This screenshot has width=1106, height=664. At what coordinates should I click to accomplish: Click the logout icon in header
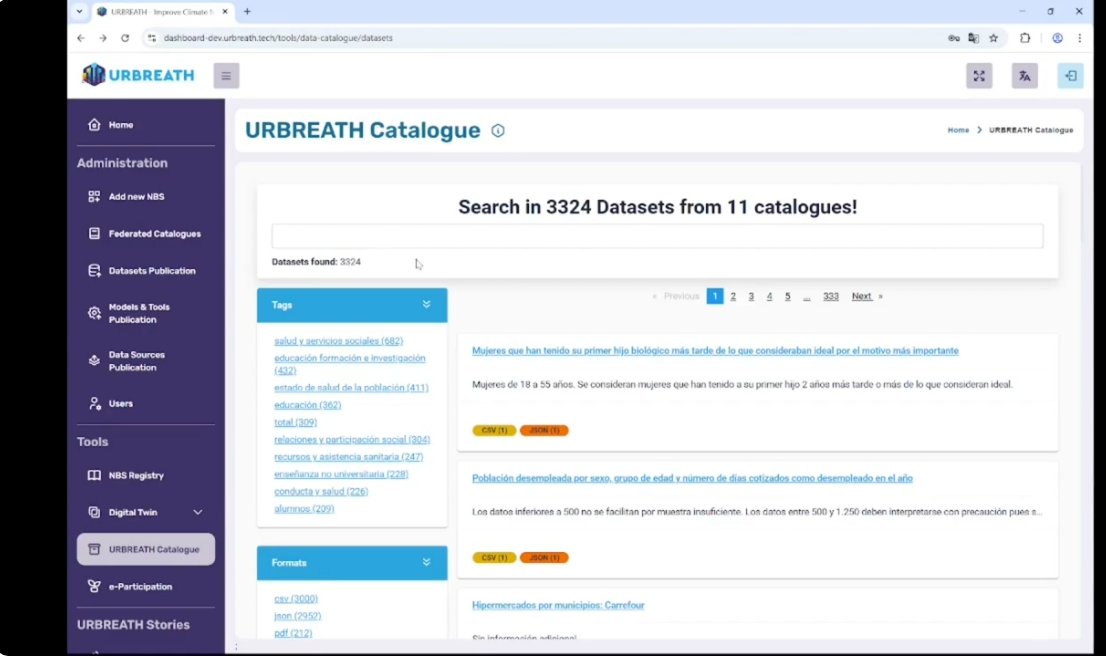[x=1071, y=76]
